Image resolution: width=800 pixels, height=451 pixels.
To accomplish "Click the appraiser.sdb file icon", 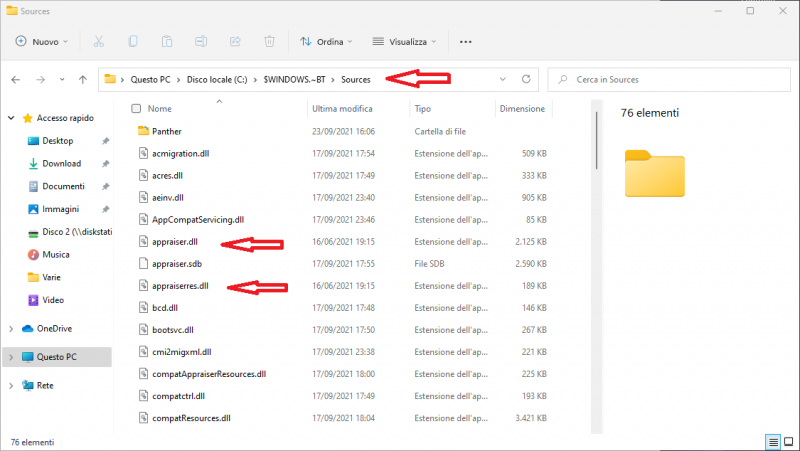I will click(143, 264).
